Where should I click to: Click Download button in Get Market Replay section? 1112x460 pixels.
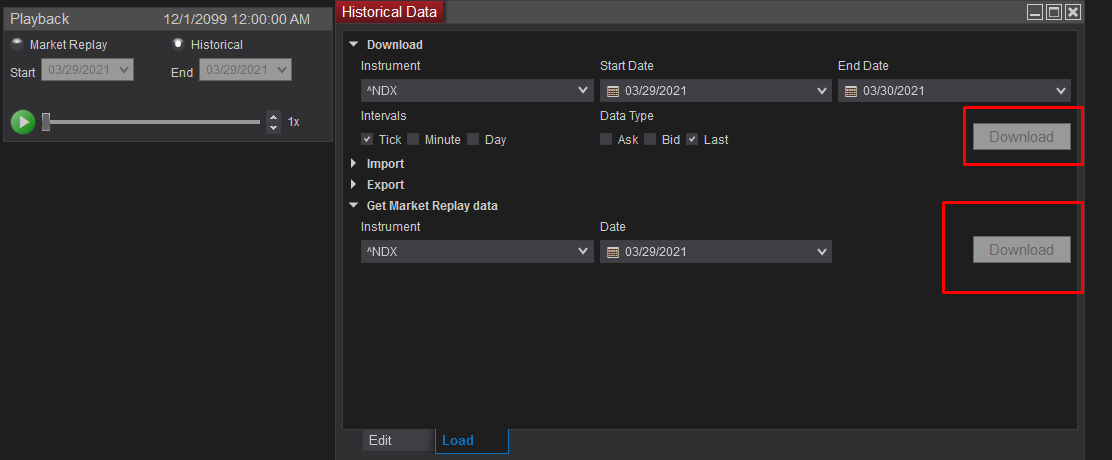point(1021,250)
